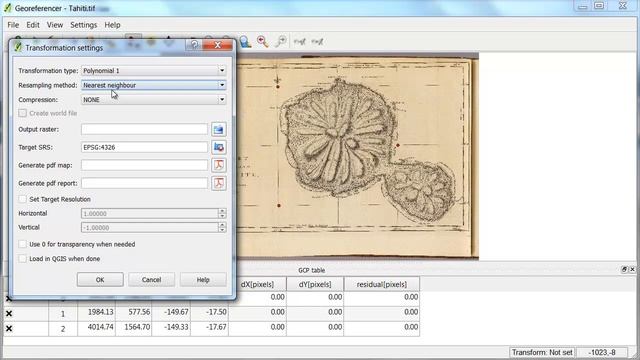The width and height of the screenshot is (640, 360).
Task: Check Load in QGIS when done
Action: pos(22,259)
